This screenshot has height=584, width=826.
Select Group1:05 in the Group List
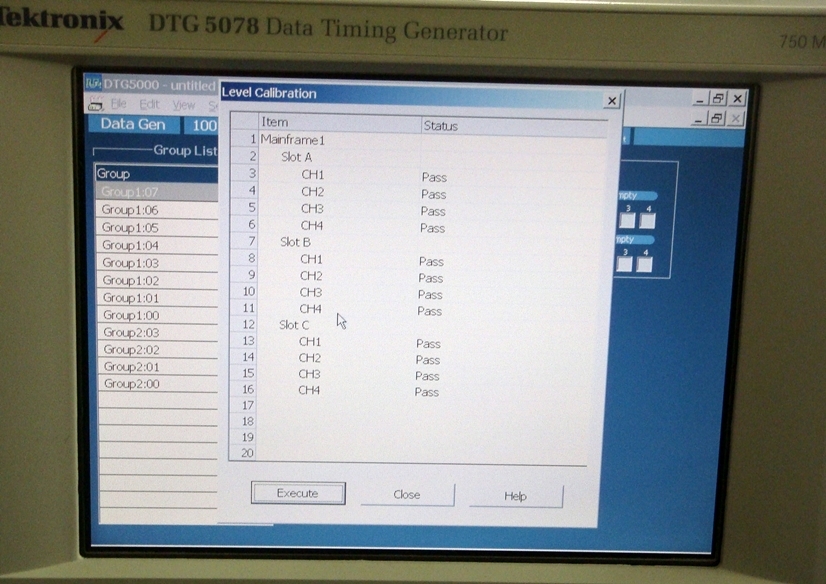pos(158,227)
